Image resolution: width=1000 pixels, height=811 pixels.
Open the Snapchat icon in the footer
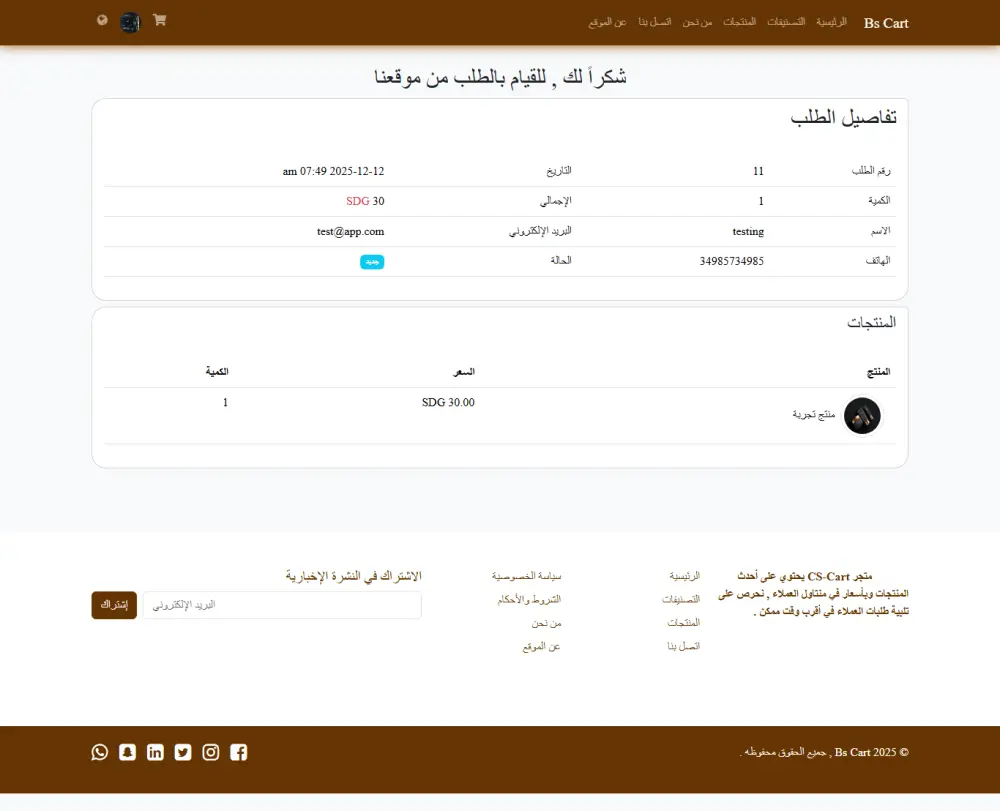(x=127, y=752)
